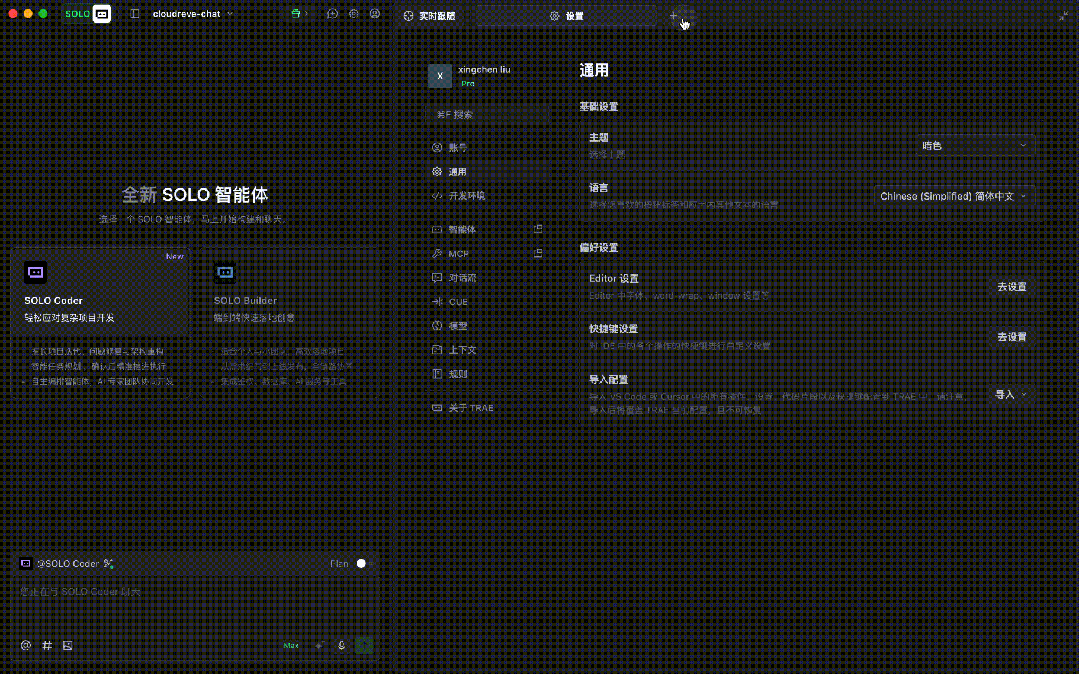
Task: Click 去设置 for Editor 设置
Action: tap(1012, 286)
